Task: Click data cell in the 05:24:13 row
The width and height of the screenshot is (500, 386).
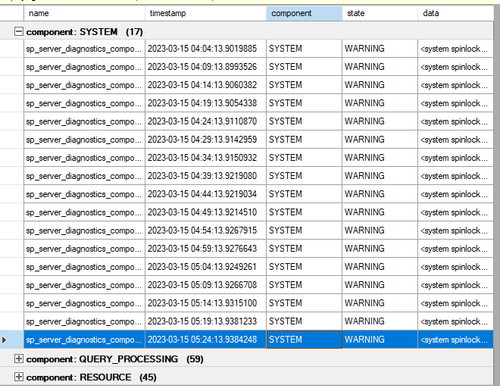Action: tap(456, 340)
